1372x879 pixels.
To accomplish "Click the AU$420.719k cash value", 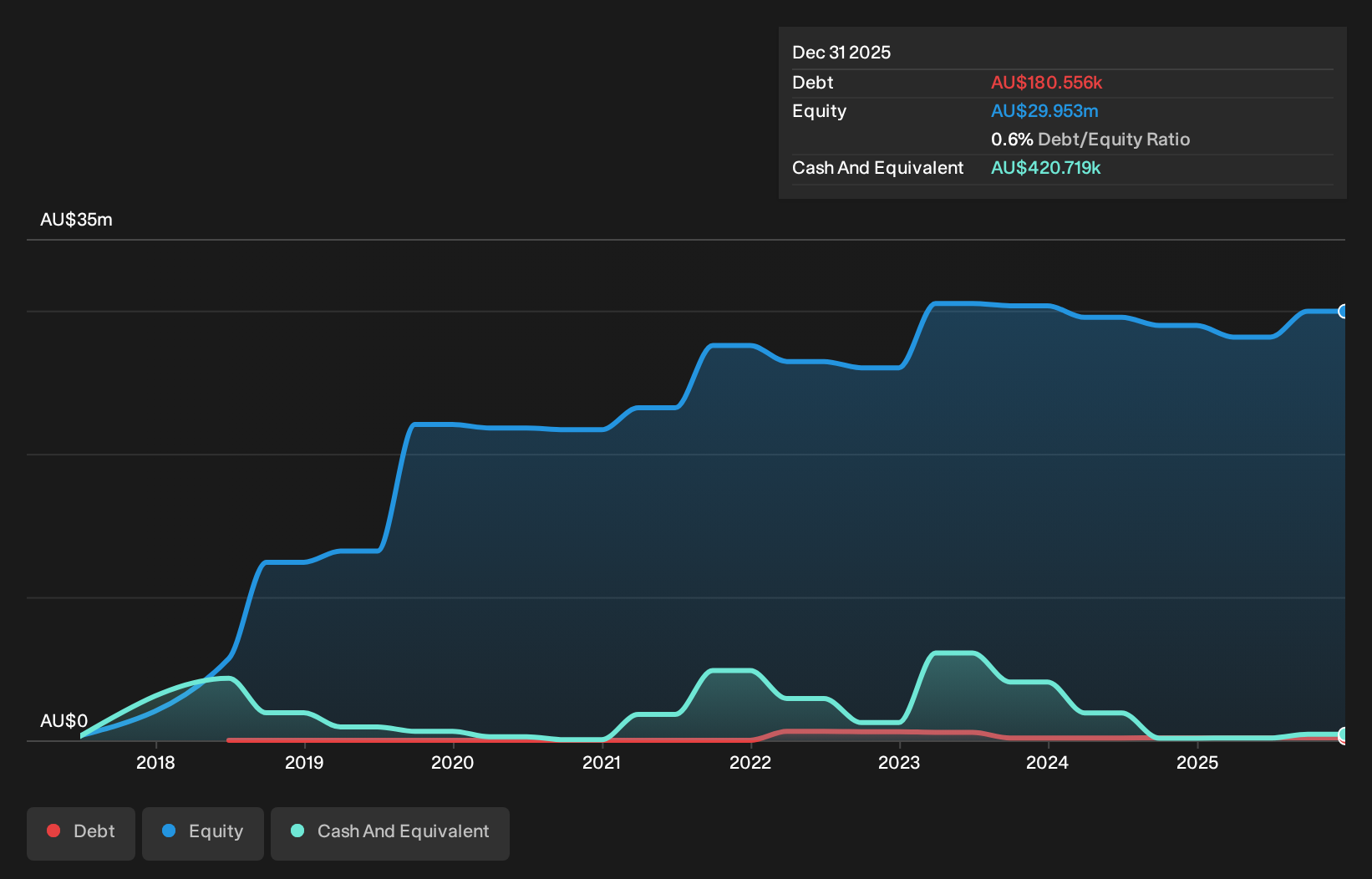I will tap(1046, 168).
